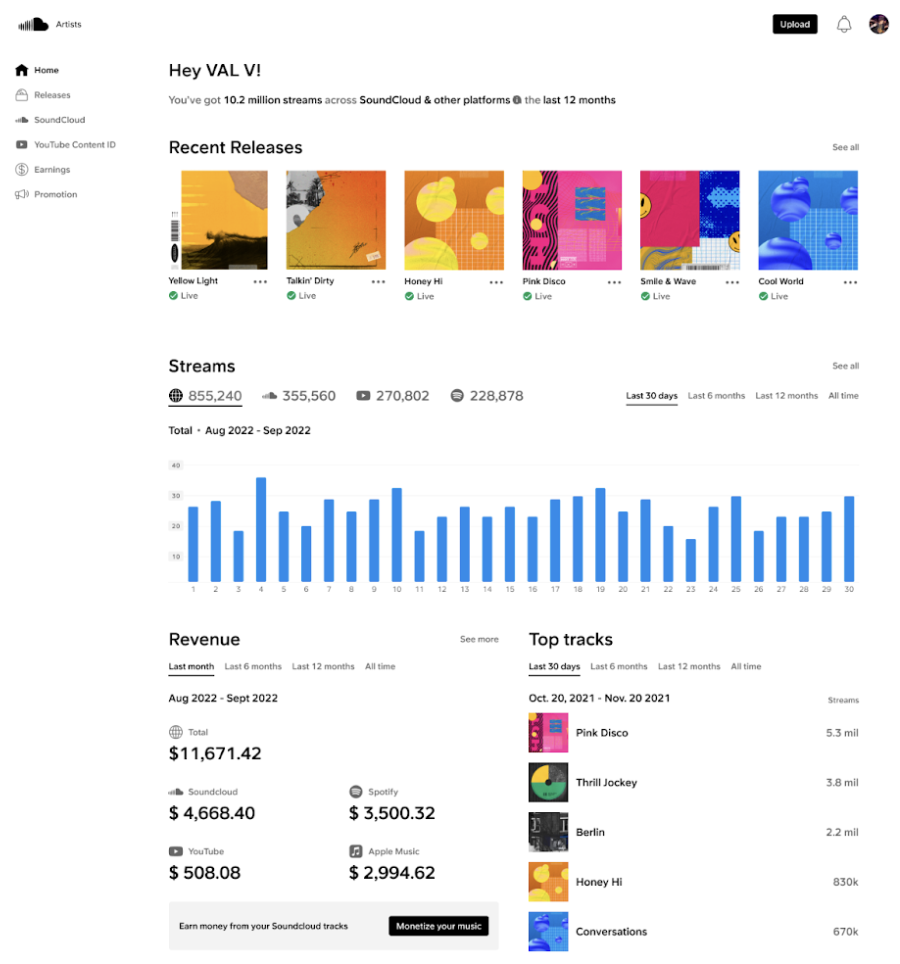Switch Streams to Last 6 months

(x=716, y=396)
